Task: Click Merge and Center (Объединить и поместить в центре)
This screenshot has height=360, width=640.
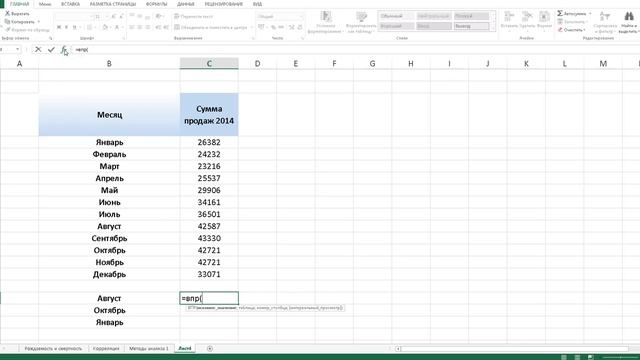Action: (x=211, y=27)
